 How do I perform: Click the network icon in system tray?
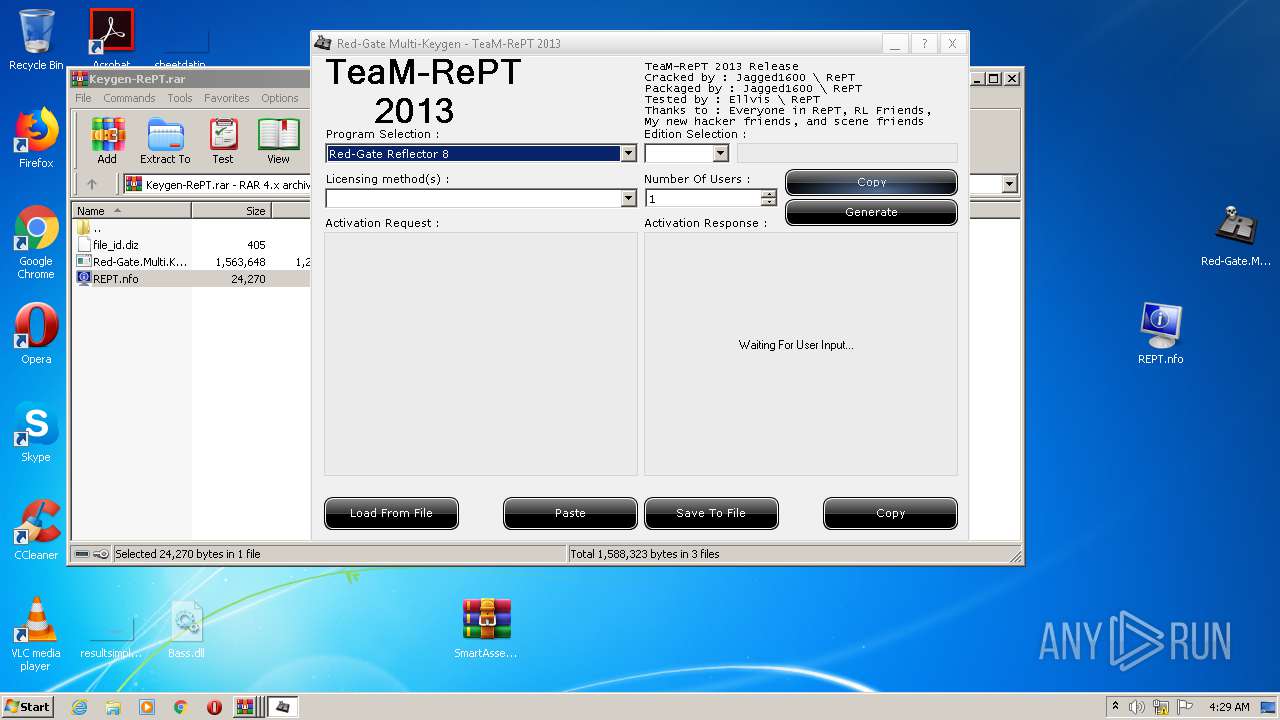click(x=1161, y=707)
